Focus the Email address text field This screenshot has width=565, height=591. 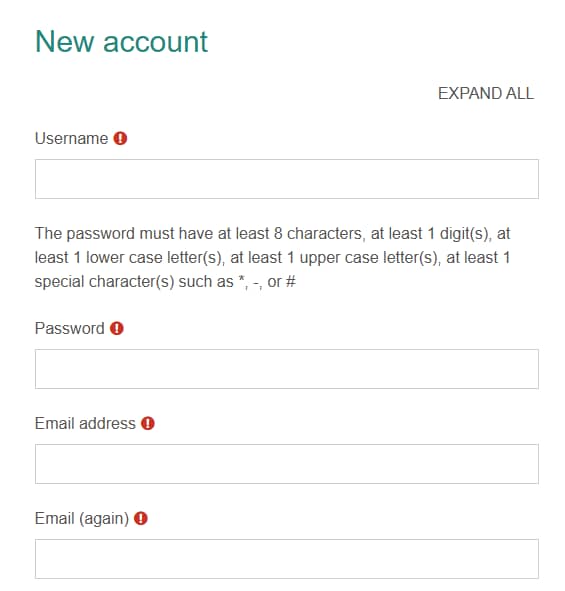287,464
